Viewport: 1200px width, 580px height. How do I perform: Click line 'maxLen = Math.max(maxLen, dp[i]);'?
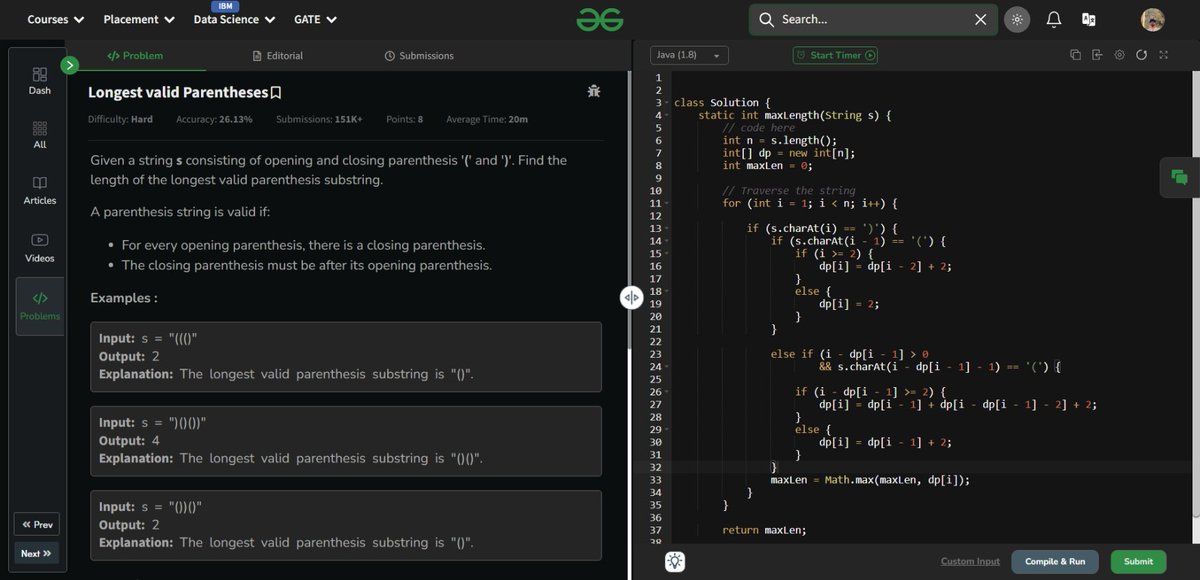point(870,480)
